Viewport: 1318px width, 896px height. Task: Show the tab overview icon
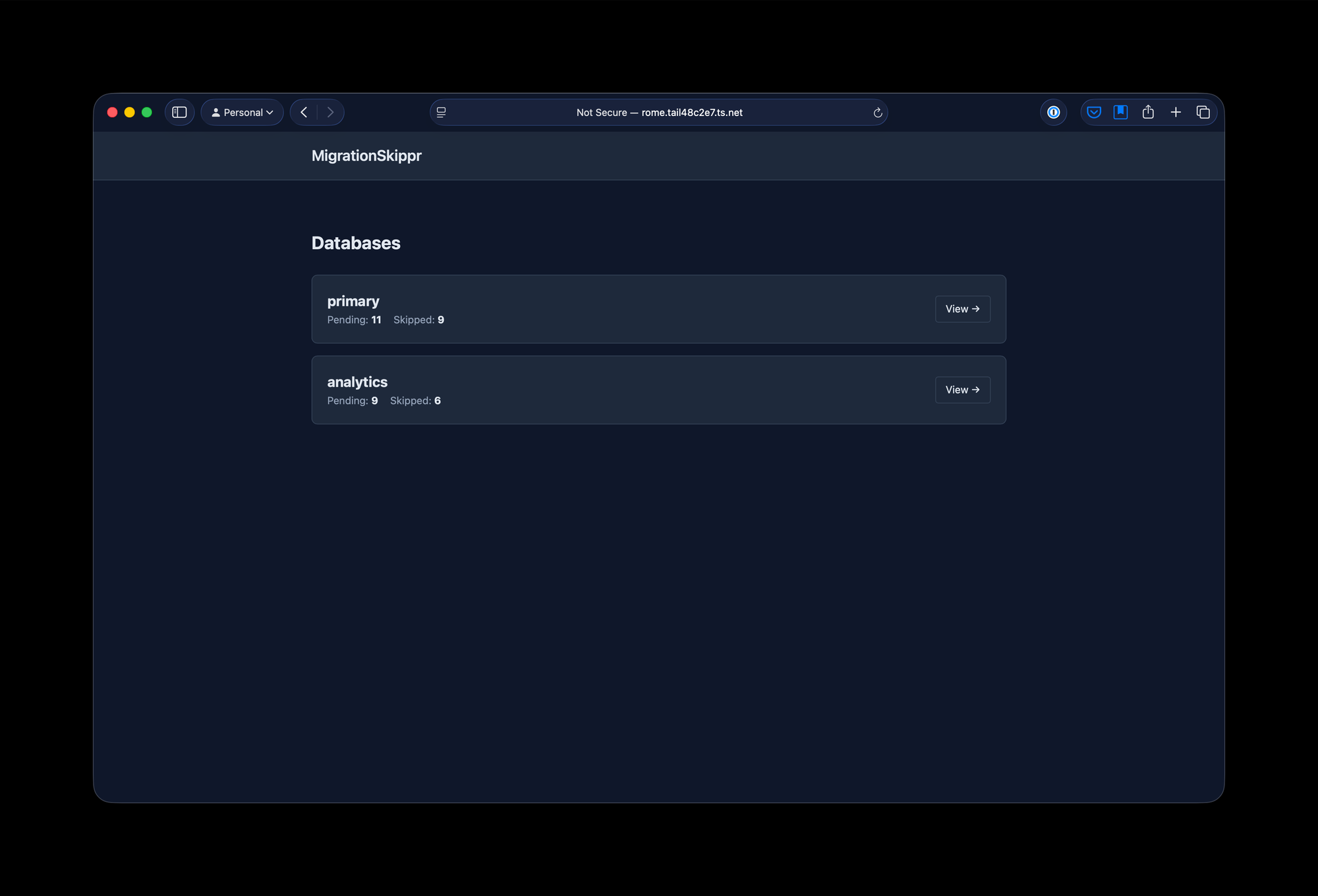pyautogui.click(x=1203, y=113)
